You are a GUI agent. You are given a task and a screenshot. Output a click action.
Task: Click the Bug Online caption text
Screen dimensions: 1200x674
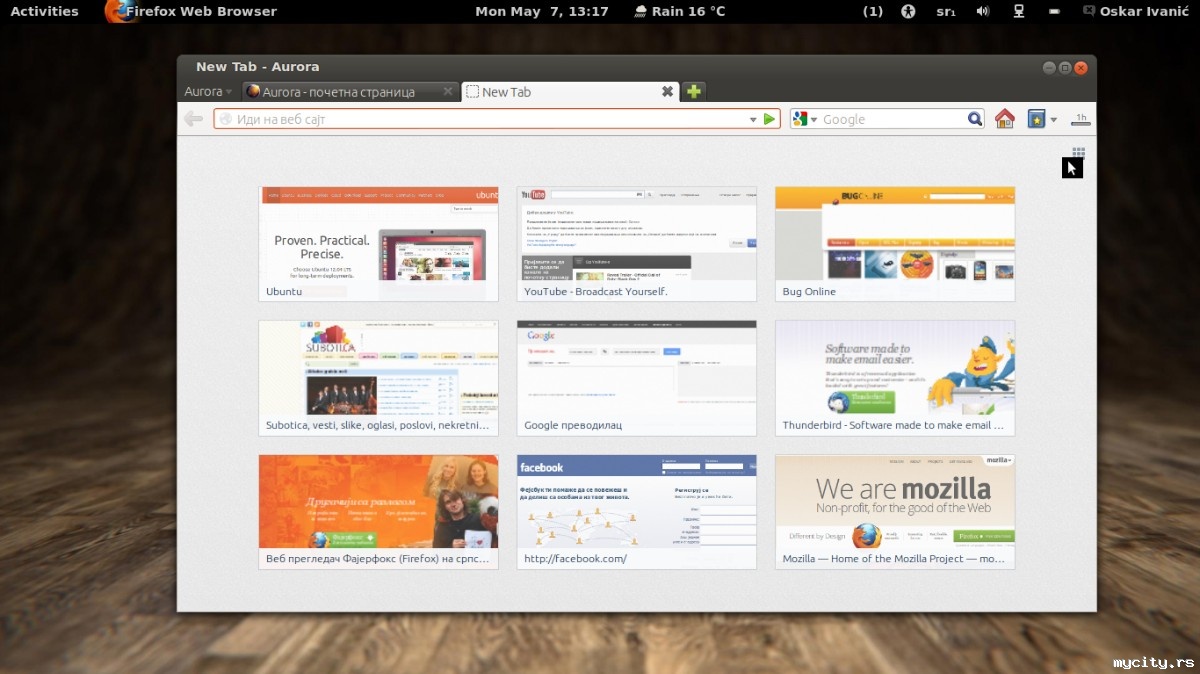[x=809, y=292]
